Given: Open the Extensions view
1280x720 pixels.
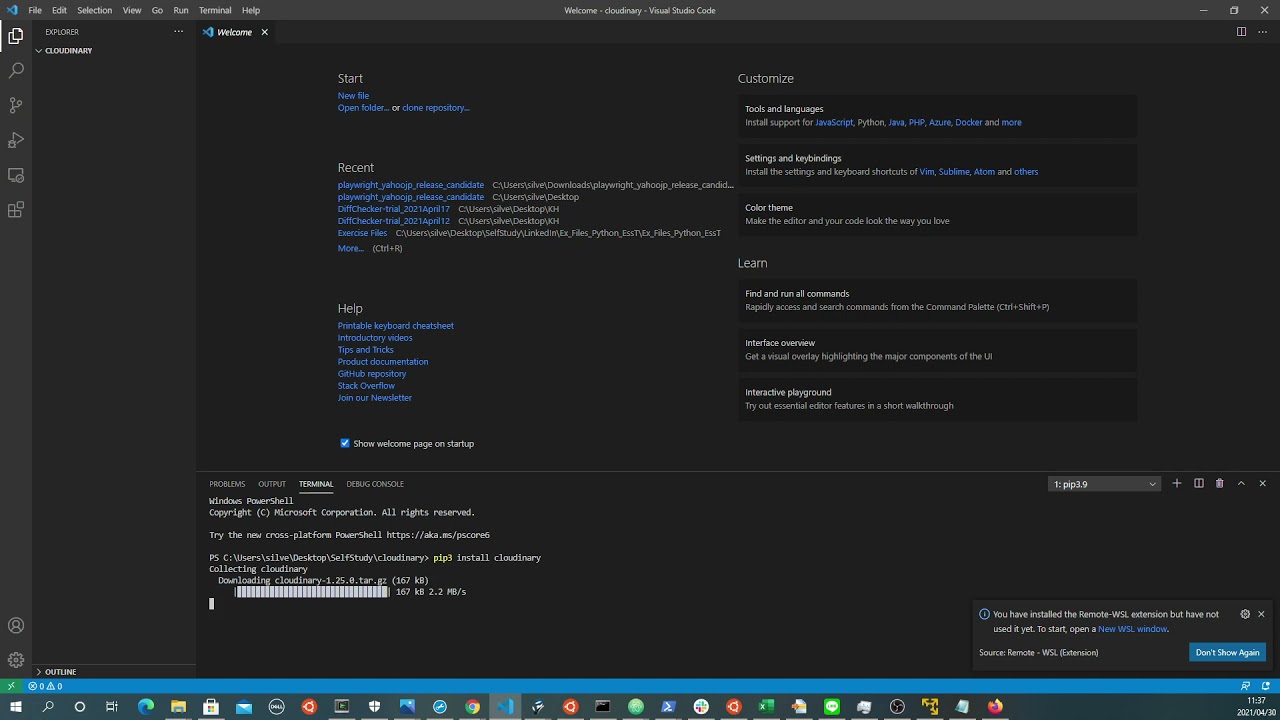Looking at the screenshot, I should point(16,210).
